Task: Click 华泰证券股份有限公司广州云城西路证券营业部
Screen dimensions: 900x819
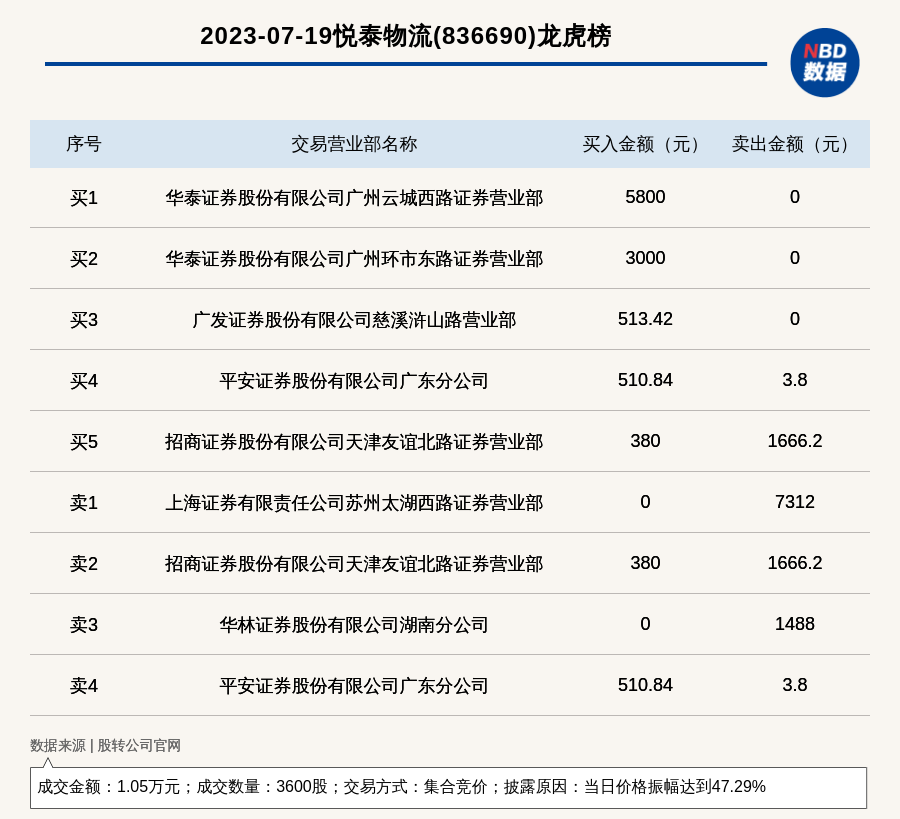Action: 354,198
